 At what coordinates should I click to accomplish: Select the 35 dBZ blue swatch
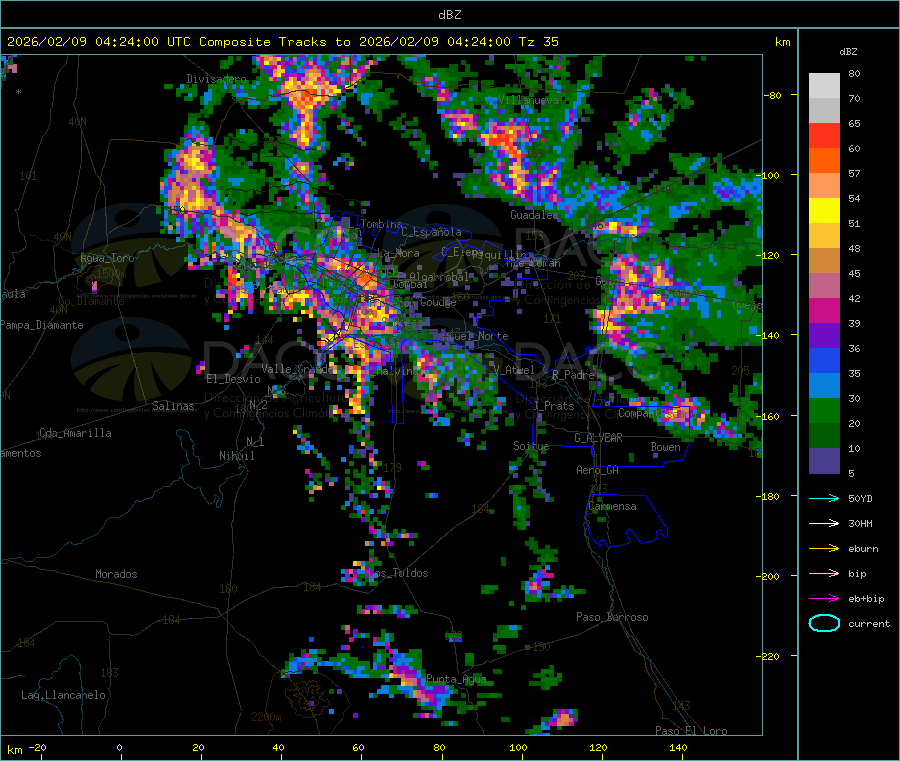824,386
